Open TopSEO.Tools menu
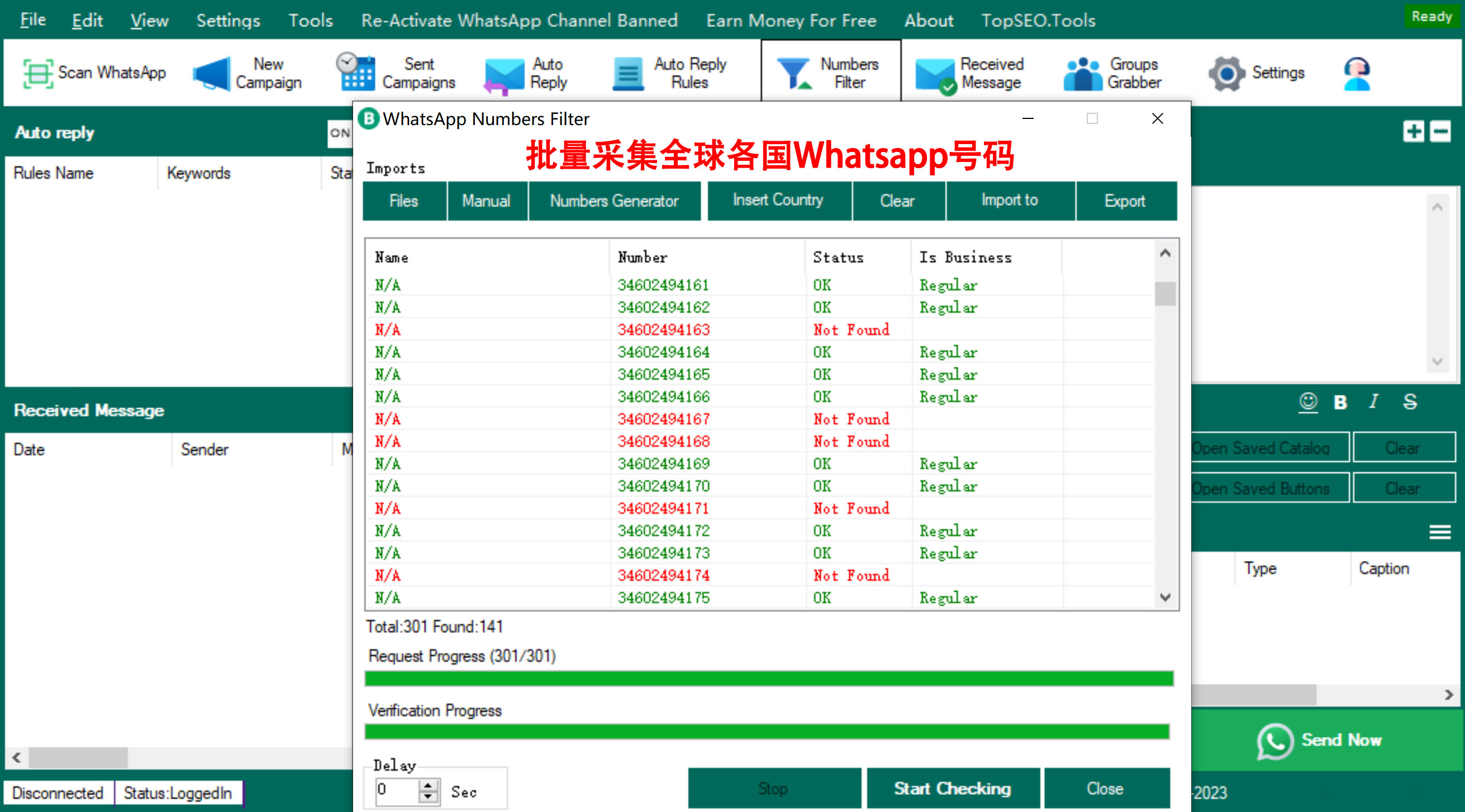The height and width of the screenshot is (812, 1465). pyautogui.click(x=1039, y=21)
